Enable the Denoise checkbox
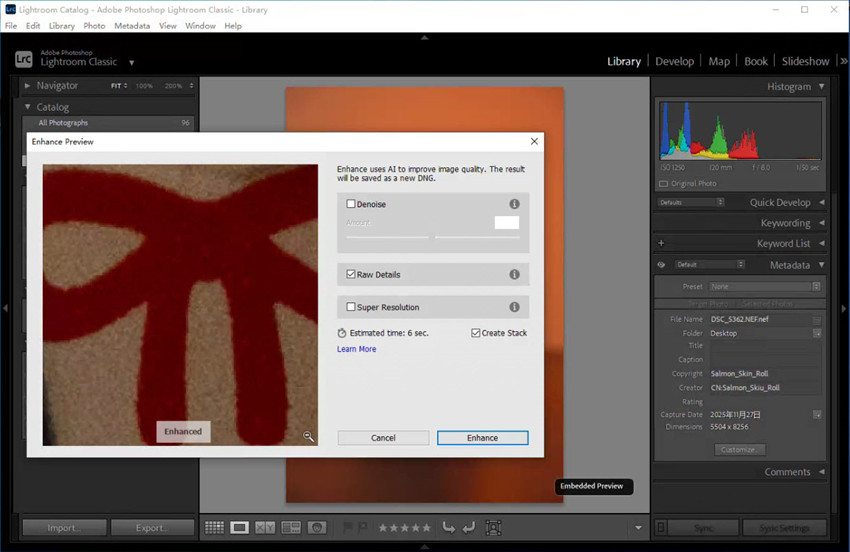 [x=351, y=204]
